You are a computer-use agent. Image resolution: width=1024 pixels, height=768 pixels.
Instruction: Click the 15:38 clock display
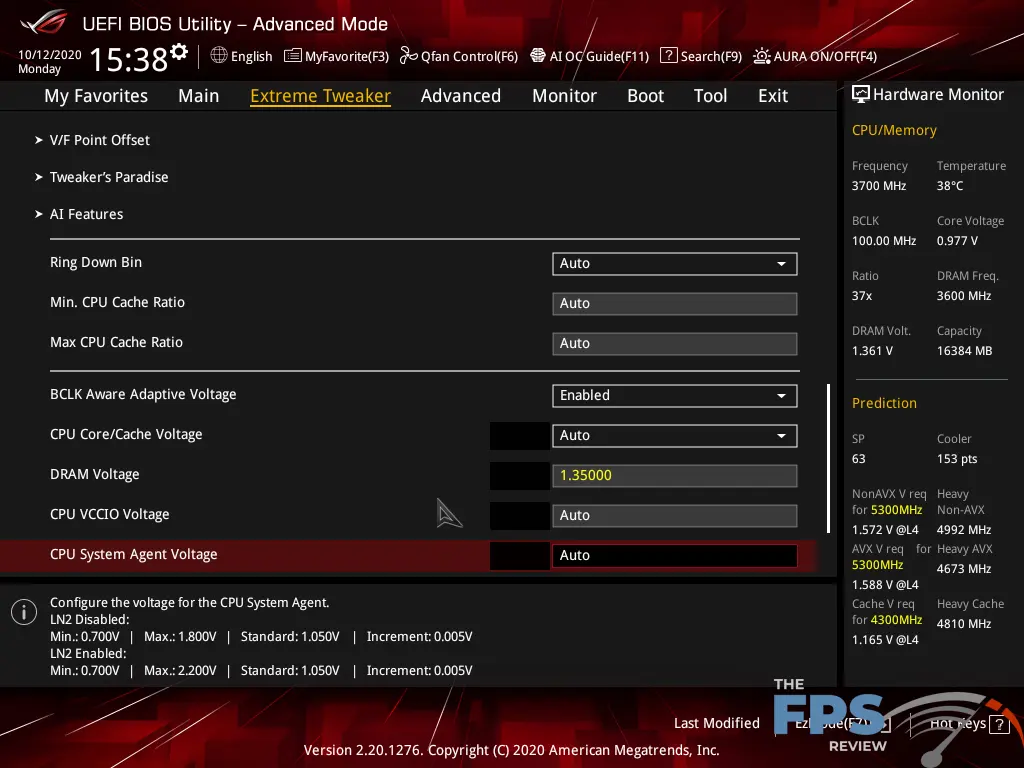coord(128,59)
